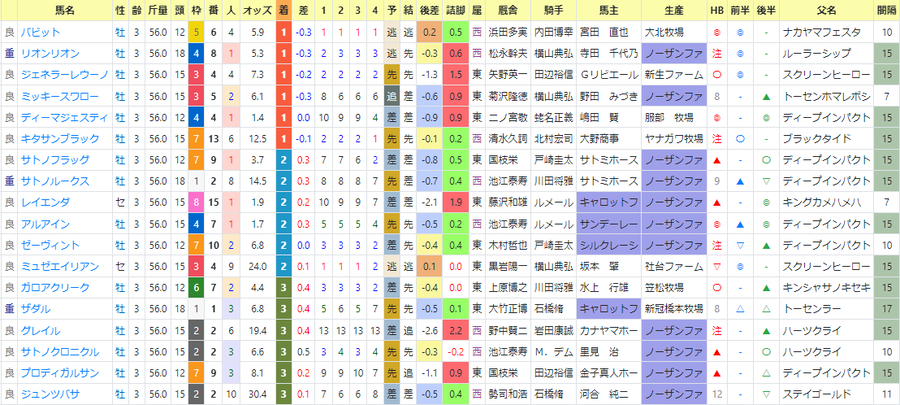
Task: Select jockey cell 岩田康誠
Action: pos(553,330)
